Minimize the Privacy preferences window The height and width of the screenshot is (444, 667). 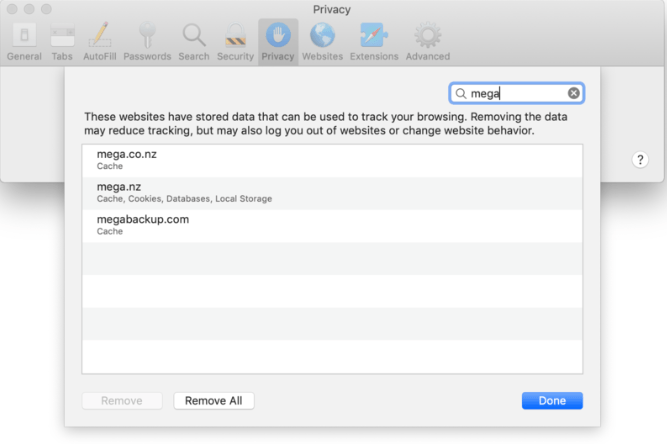29,9
